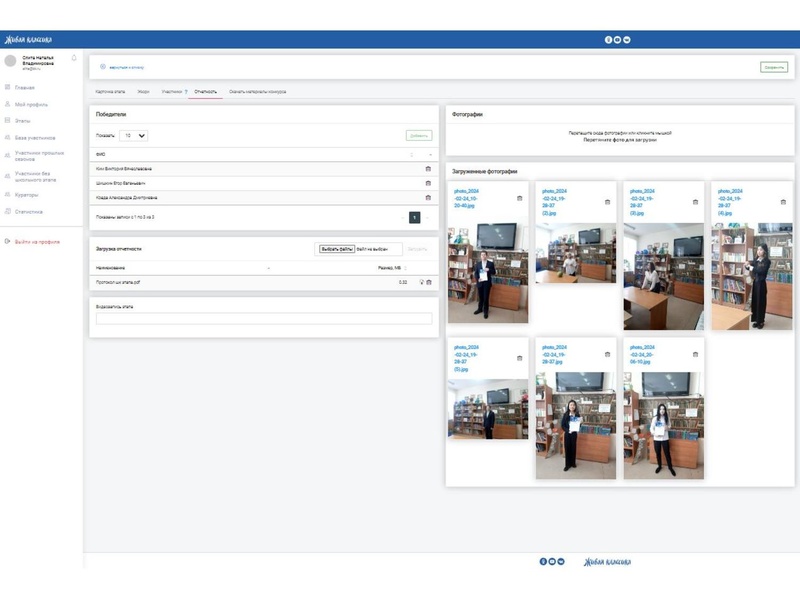Delete winner Ким Виктория Вячеславовна via trash icon

coord(428,169)
